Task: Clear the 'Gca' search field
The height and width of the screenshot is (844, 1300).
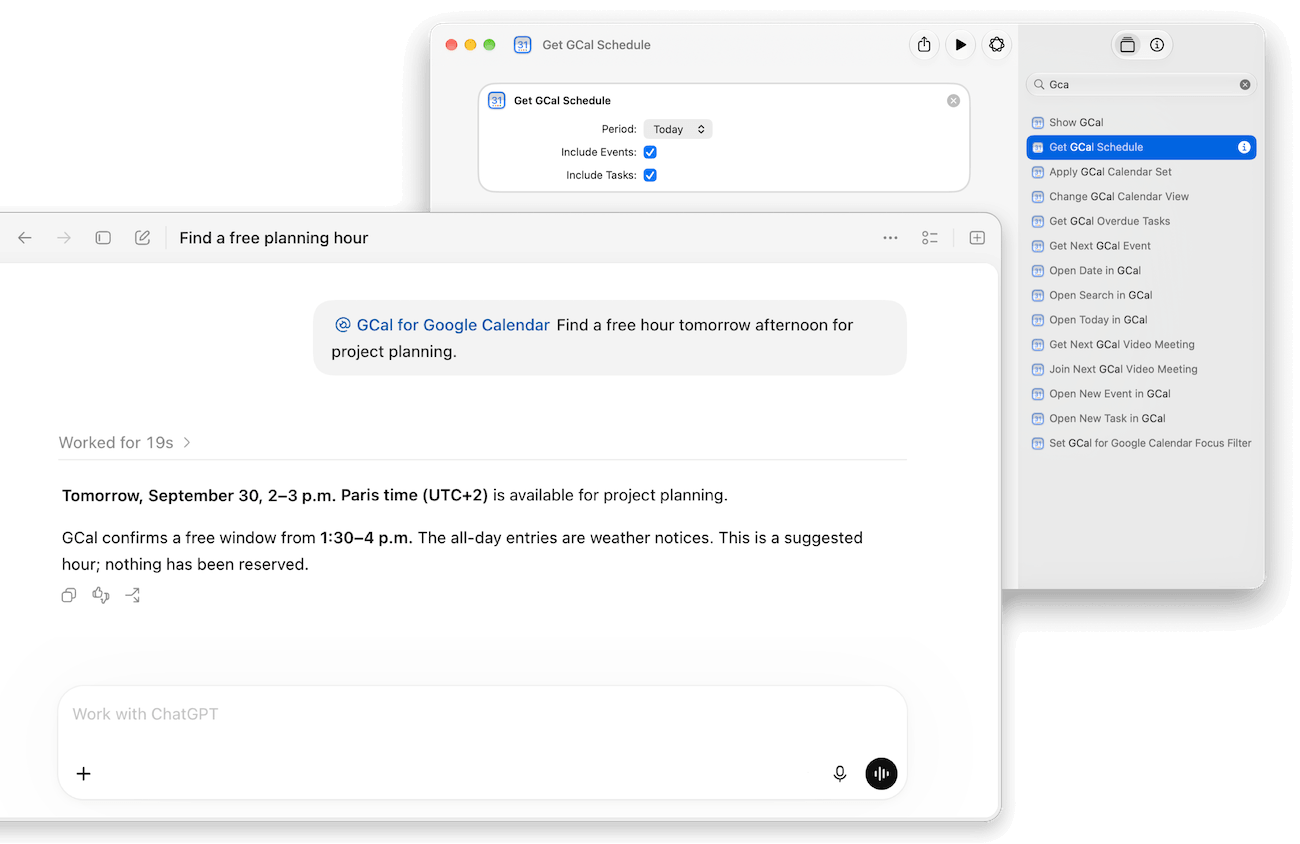Action: (x=1245, y=85)
